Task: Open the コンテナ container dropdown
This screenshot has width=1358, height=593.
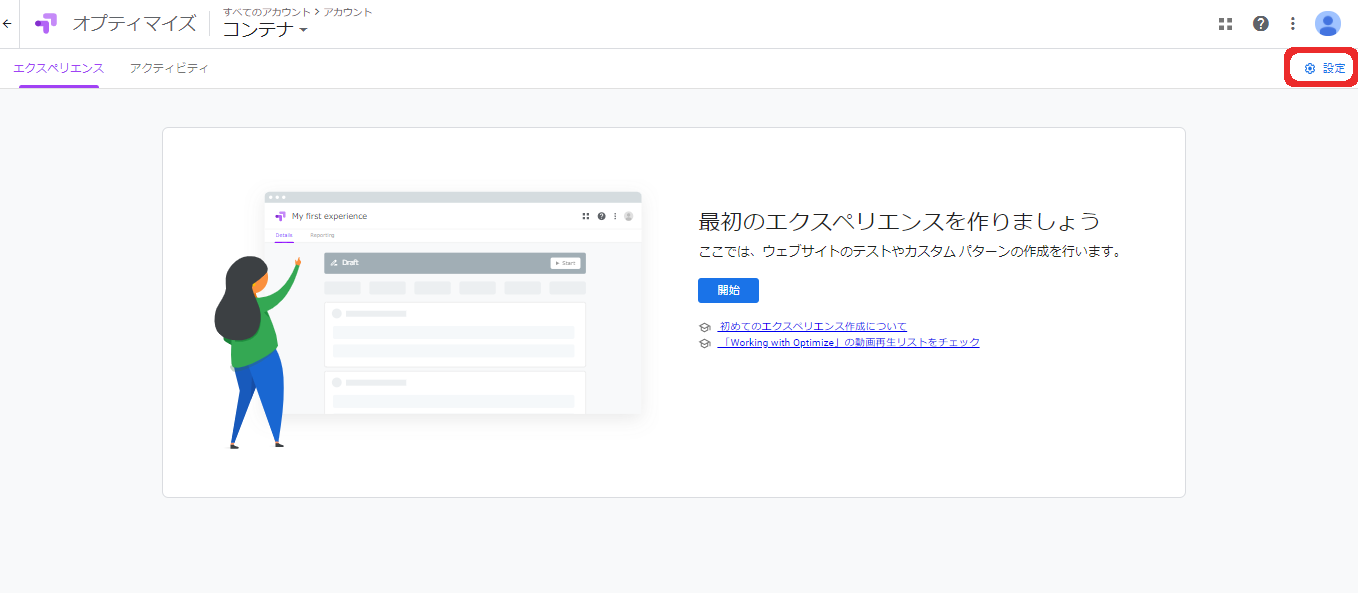Action: [x=265, y=30]
